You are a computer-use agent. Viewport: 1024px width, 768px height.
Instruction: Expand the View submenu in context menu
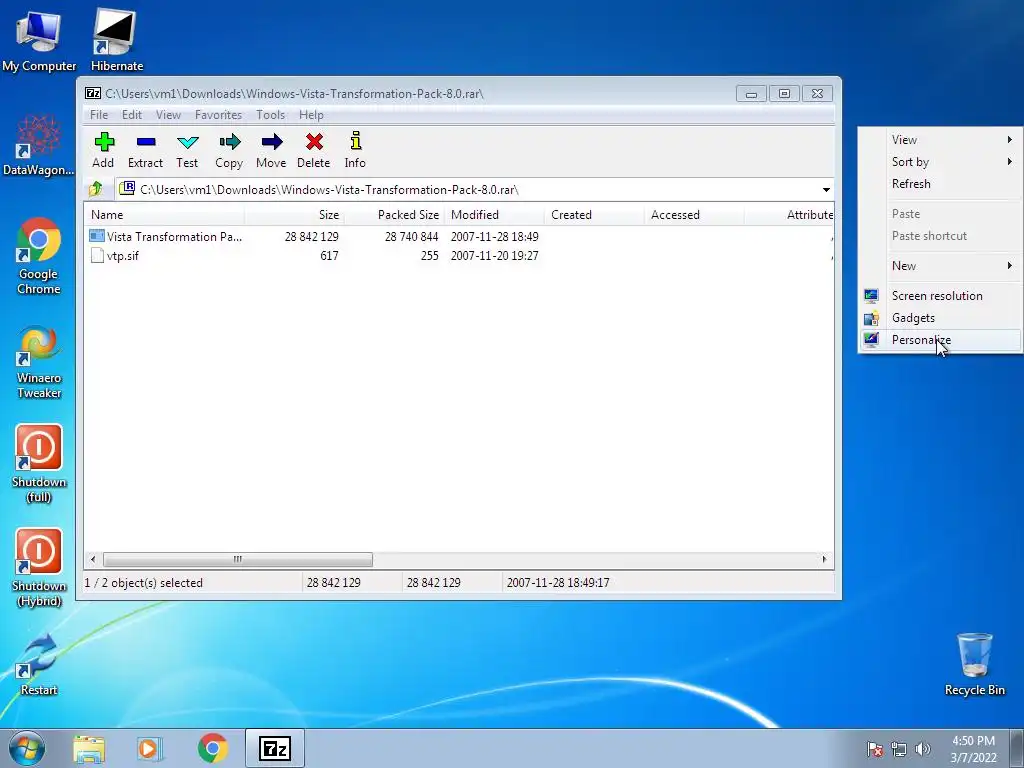coord(940,140)
